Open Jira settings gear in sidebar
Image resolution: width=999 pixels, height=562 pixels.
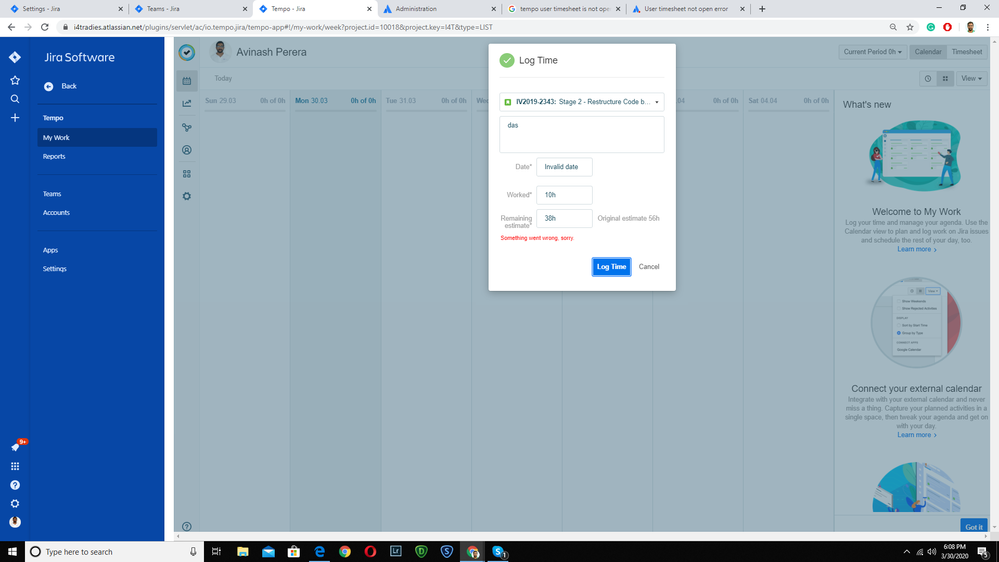point(15,503)
